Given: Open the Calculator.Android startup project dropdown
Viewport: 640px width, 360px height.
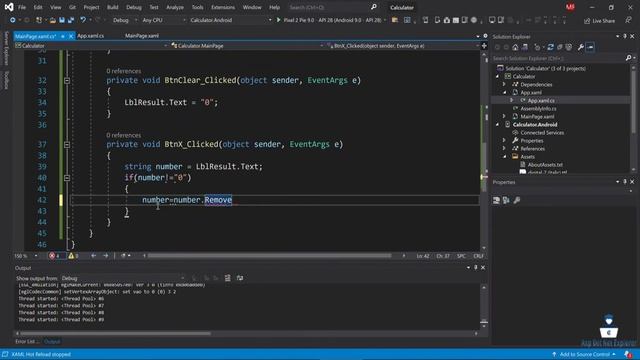Looking at the screenshot, I should click(x=231, y=20).
